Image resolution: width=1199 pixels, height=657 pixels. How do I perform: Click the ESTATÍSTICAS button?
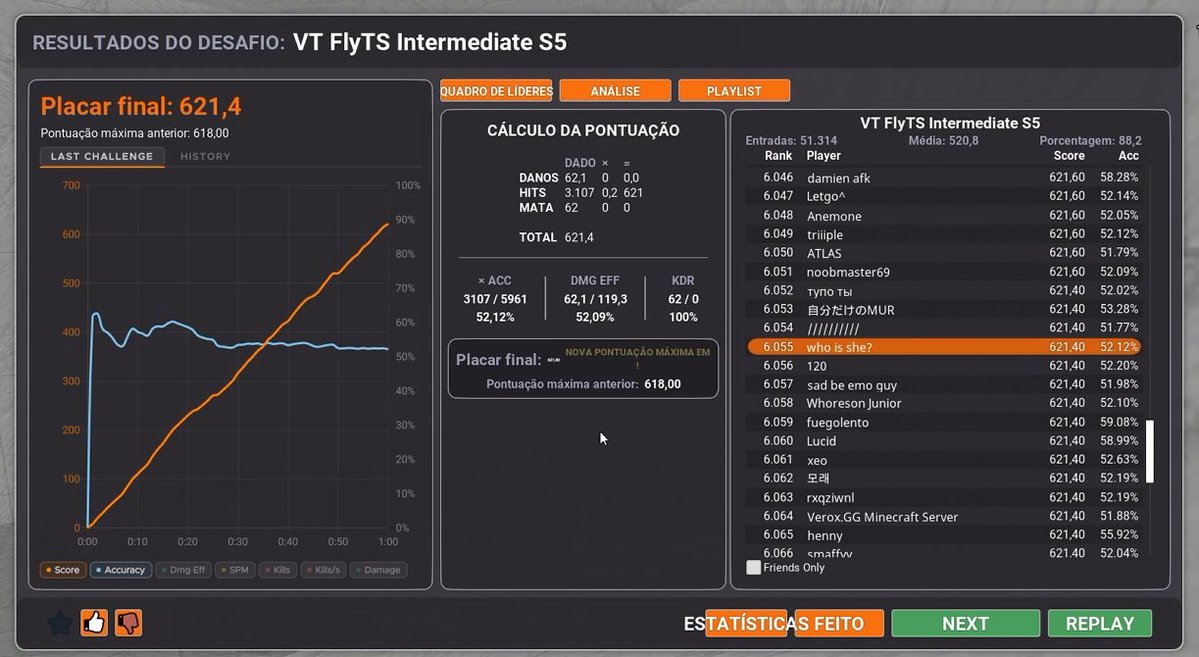pyautogui.click(x=746, y=623)
